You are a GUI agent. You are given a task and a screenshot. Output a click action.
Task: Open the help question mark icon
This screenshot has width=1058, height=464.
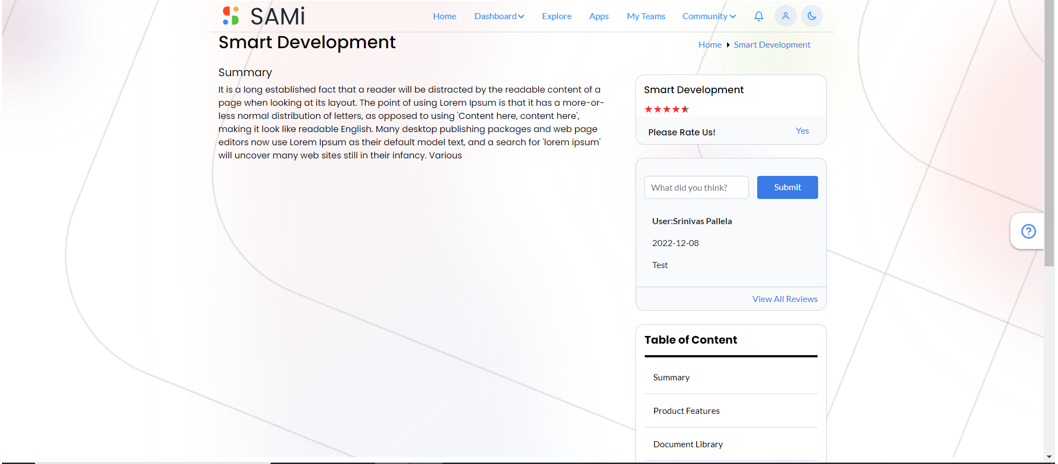[x=1028, y=231]
